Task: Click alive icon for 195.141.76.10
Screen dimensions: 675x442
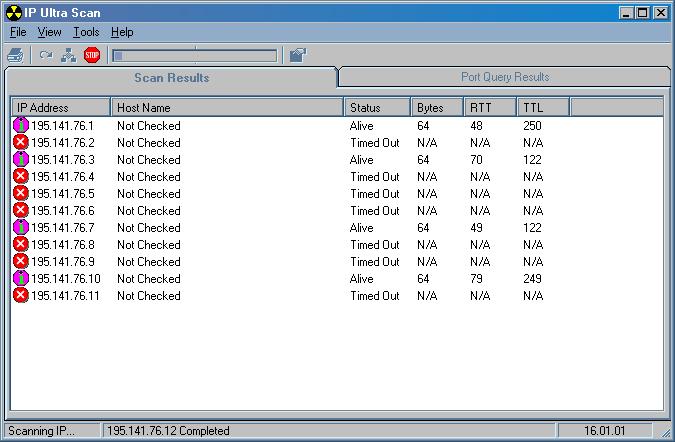Action: pos(21,278)
